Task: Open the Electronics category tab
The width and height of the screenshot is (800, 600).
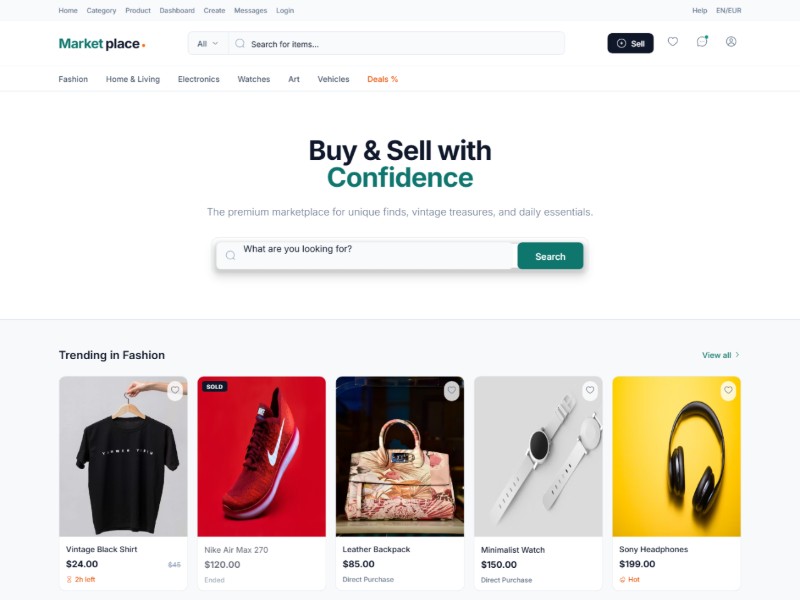Action: click(x=198, y=79)
